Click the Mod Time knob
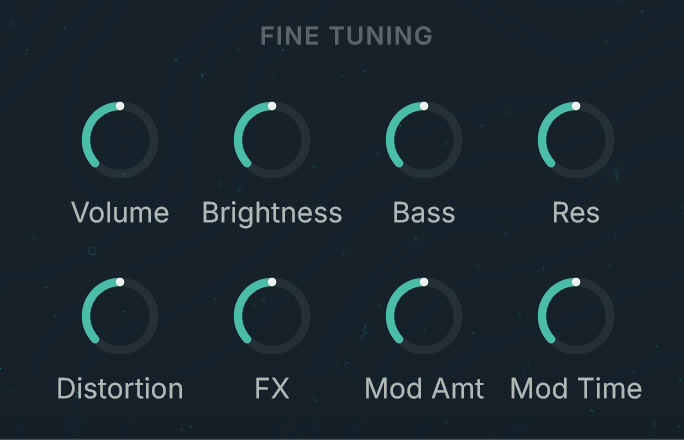 coord(576,318)
